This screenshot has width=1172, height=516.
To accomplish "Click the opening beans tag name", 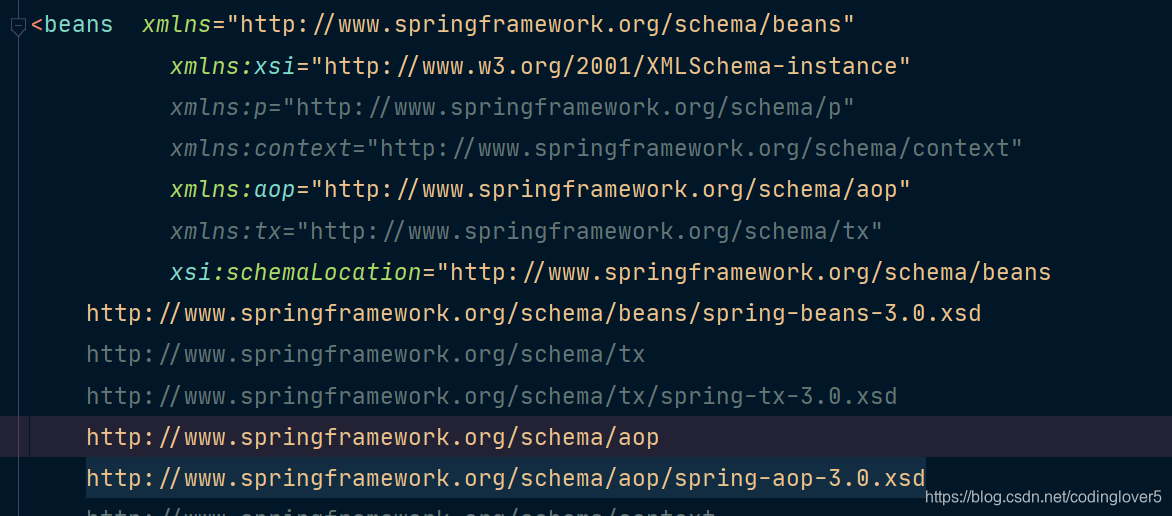I will click(x=78, y=25).
